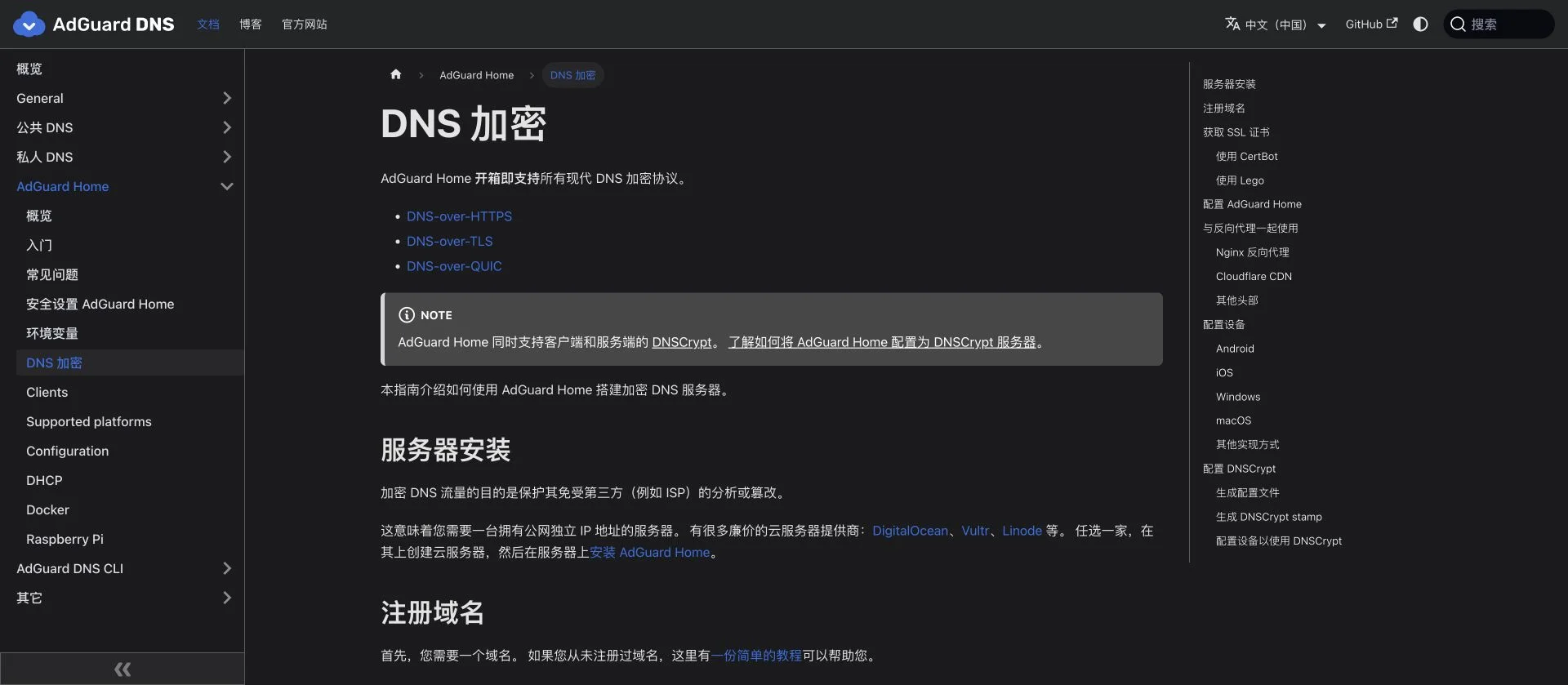Expand the General sidebar section

[x=227, y=98]
